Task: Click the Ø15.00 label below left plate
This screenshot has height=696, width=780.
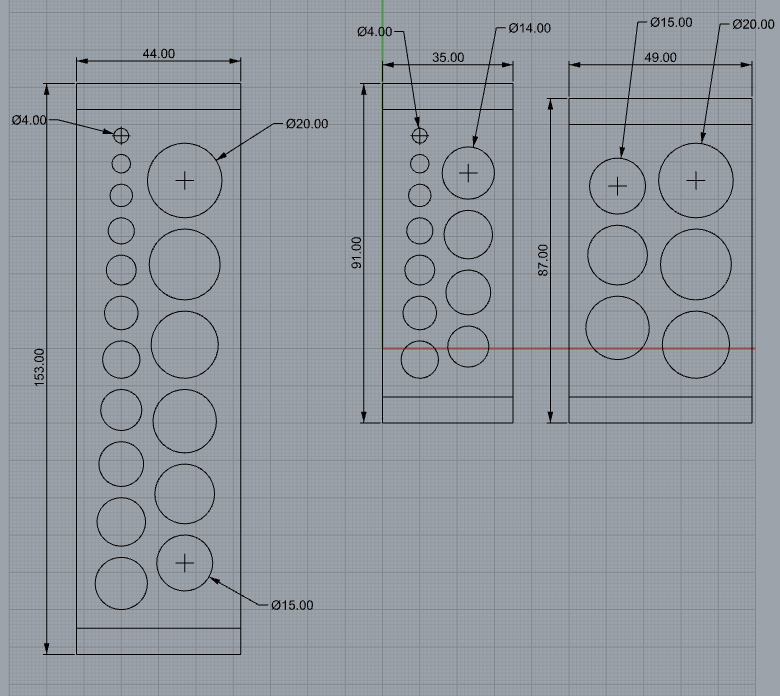Action: [292, 605]
